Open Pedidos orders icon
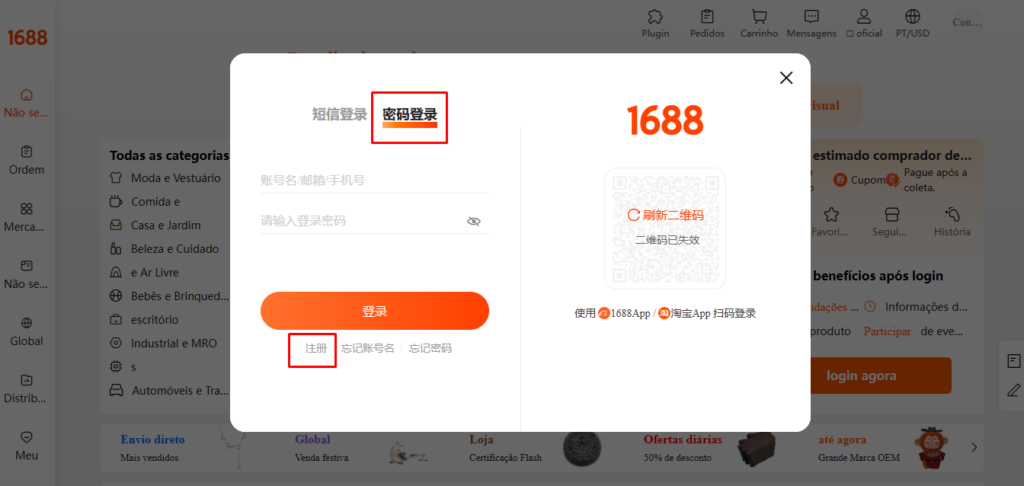 707,17
